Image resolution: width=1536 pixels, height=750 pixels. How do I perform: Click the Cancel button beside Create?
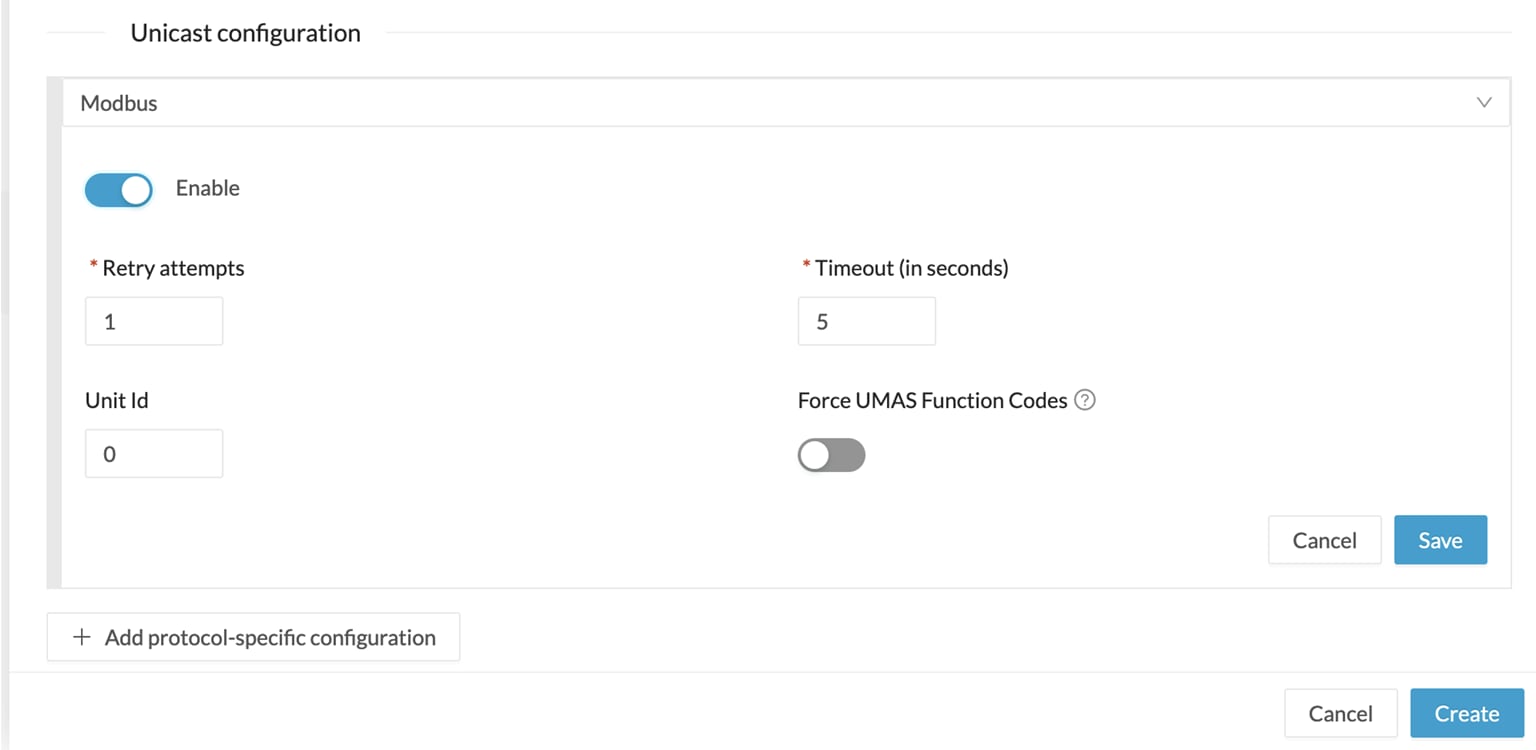pyautogui.click(x=1340, y=713)
